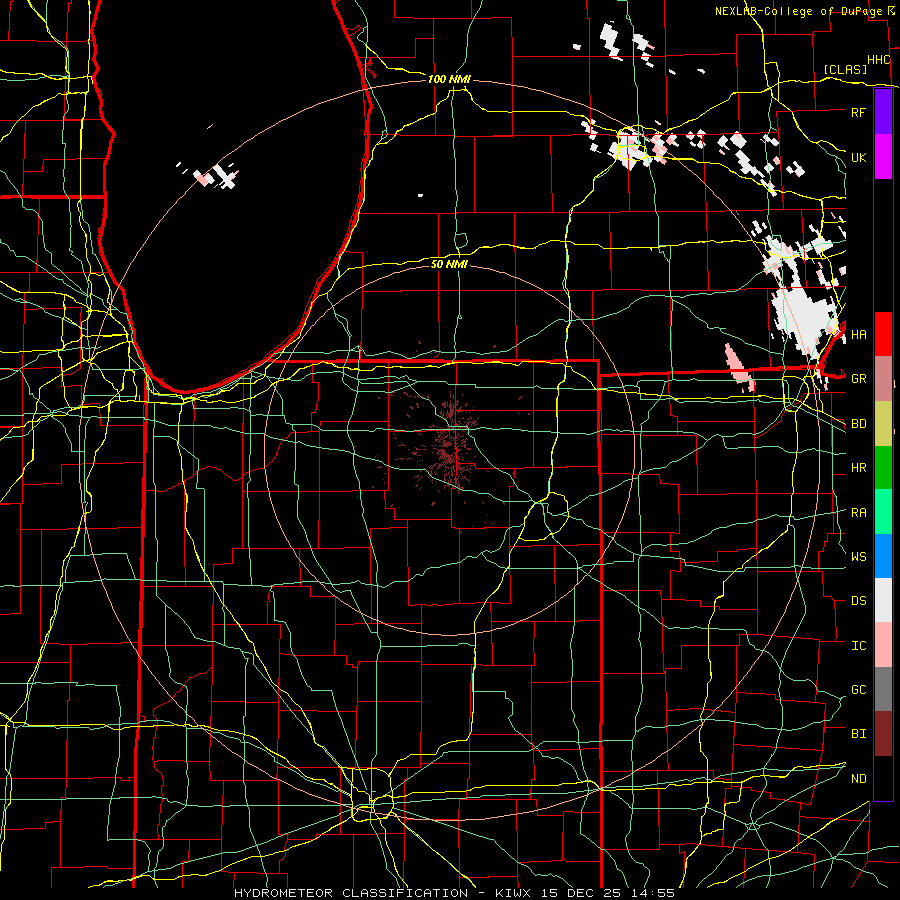
Task: Click the 100 NMI range ring label
Action: [449, 79]
